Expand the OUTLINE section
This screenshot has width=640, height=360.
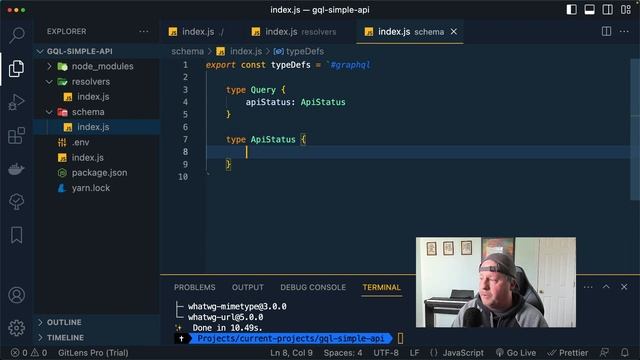96,322
